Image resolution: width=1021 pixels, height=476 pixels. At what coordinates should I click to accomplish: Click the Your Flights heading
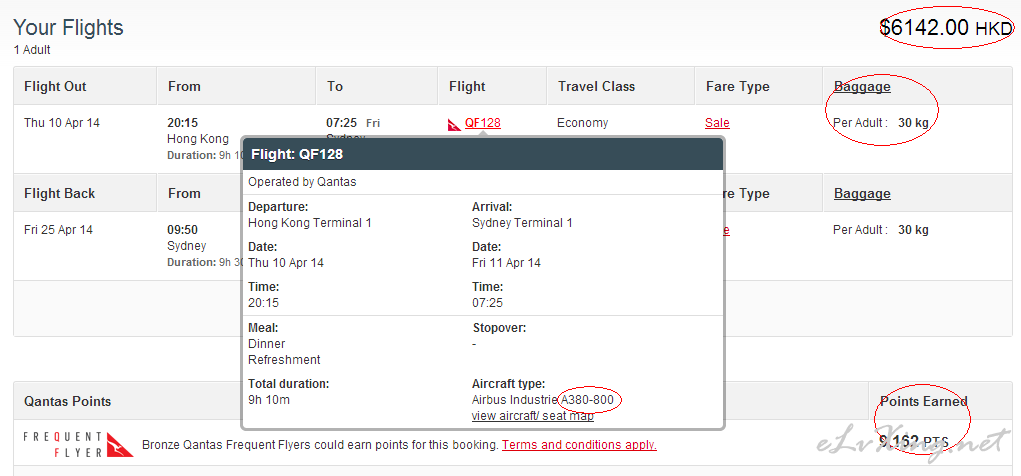[68, 27]
